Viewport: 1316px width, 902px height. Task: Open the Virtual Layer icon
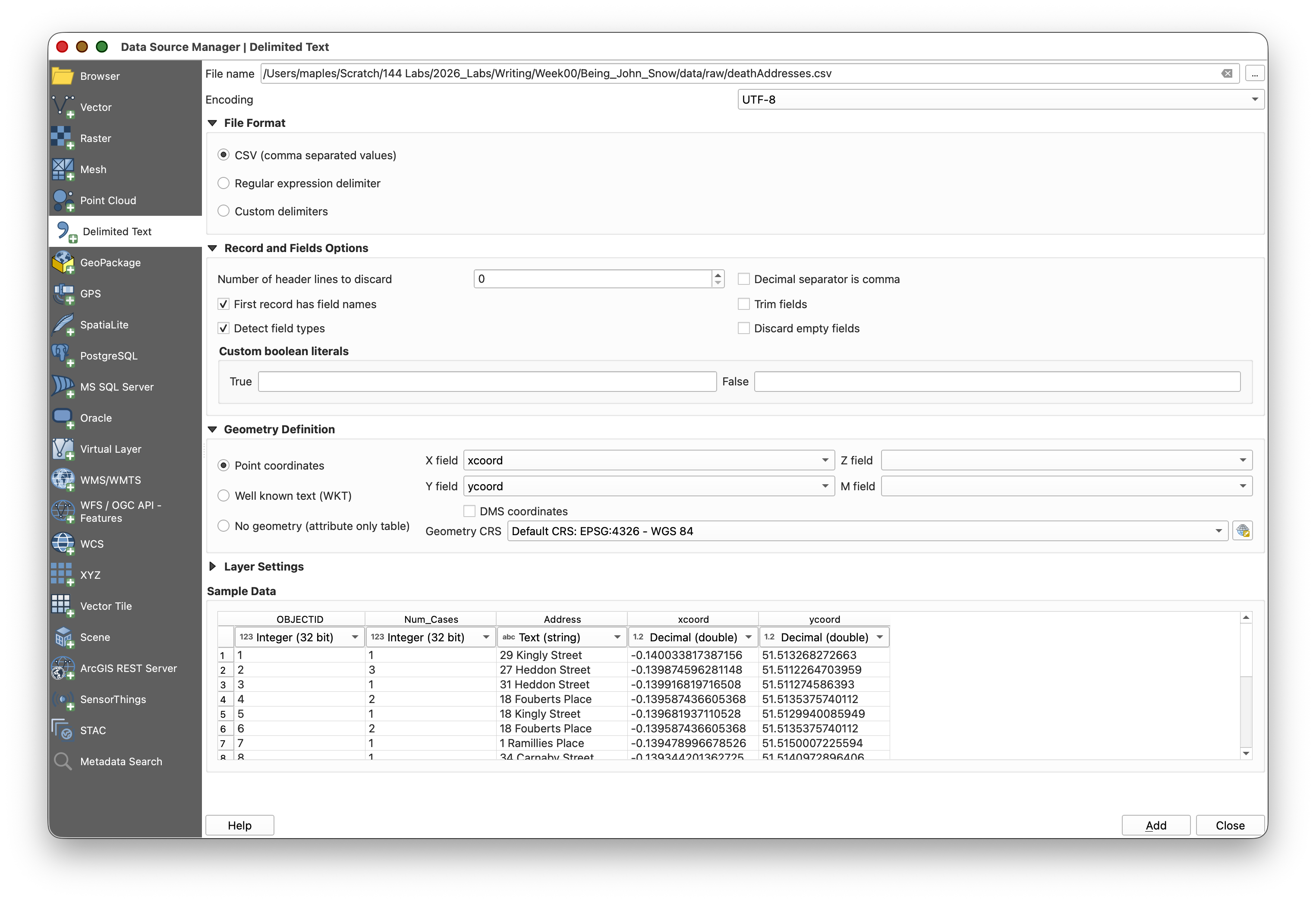(x=63, y=449)
